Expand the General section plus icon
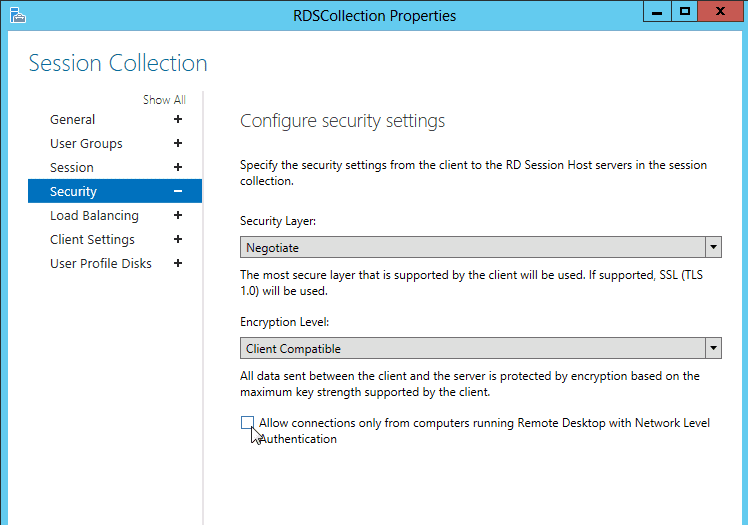The image size is (748, 525). click(178, 119)
